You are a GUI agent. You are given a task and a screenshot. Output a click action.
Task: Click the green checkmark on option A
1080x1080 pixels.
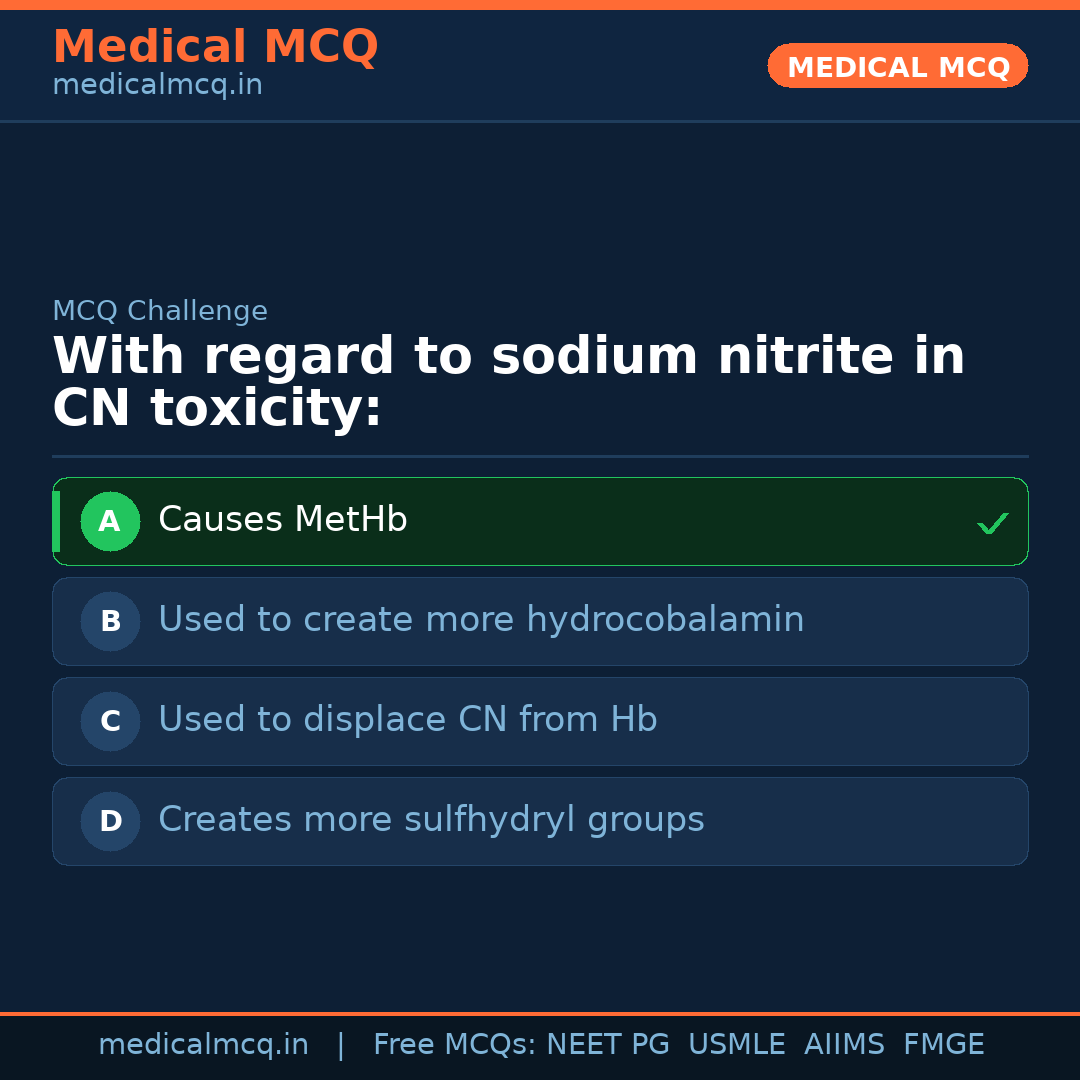992,523
